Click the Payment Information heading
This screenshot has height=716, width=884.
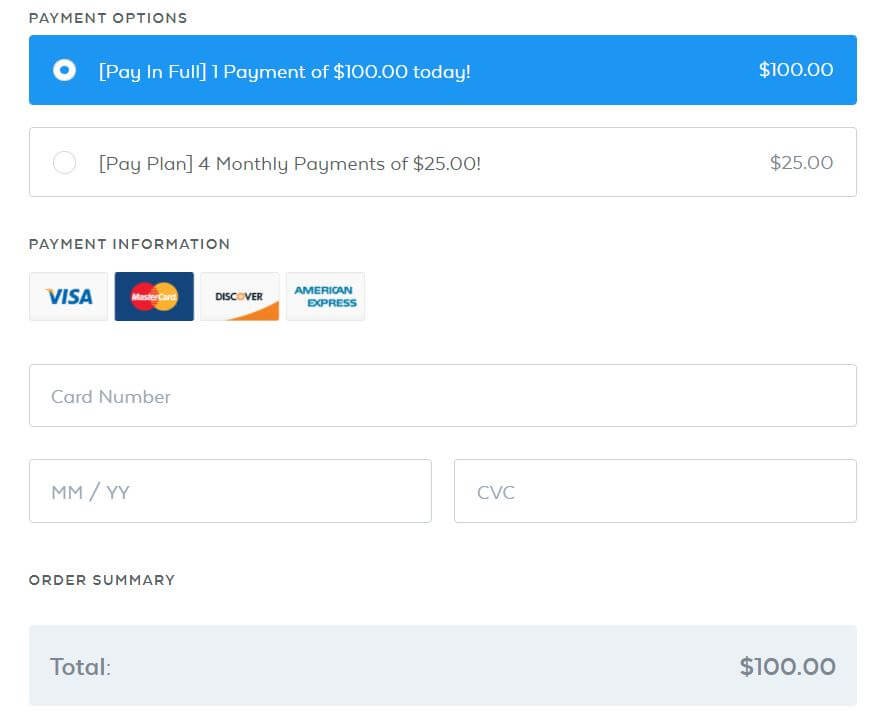130,244
